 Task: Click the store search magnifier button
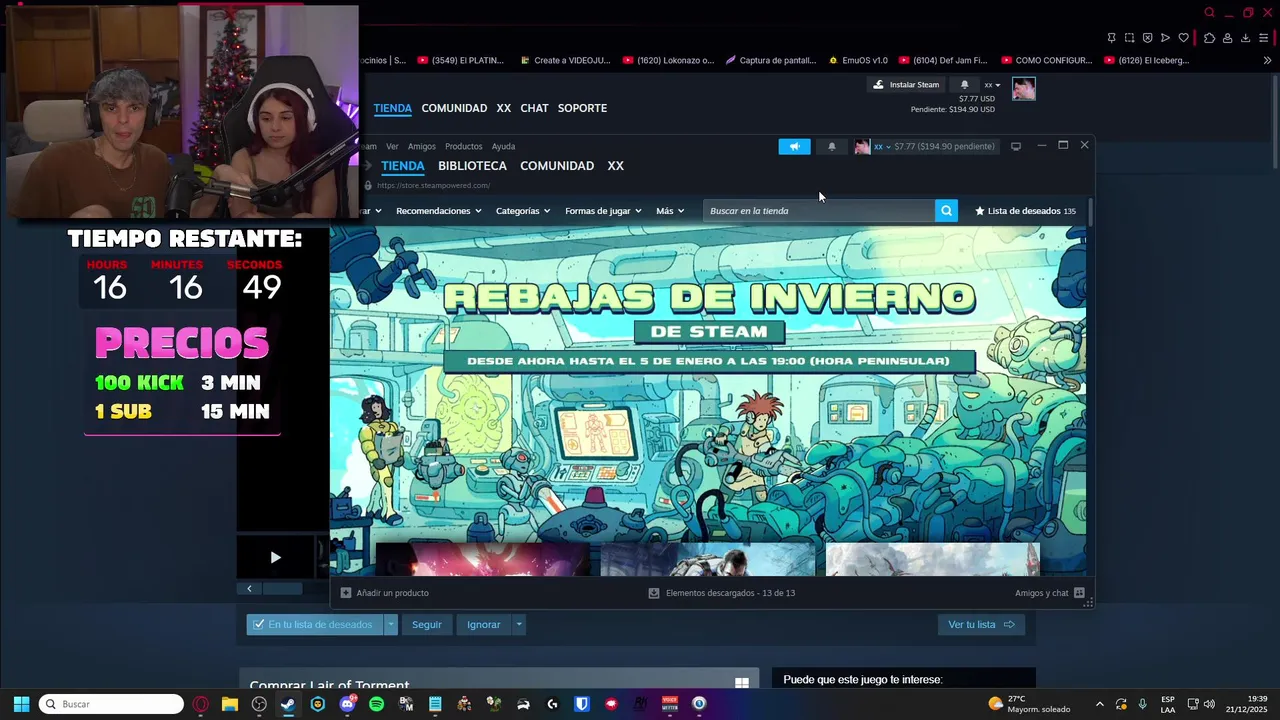(x=946, y=211)
